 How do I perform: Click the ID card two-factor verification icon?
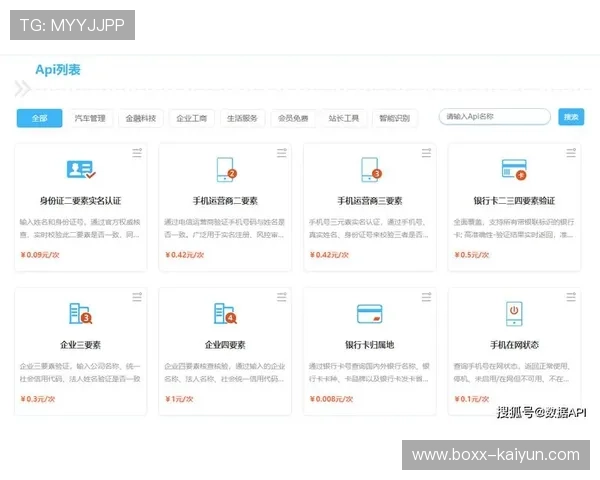click(81, 169)
